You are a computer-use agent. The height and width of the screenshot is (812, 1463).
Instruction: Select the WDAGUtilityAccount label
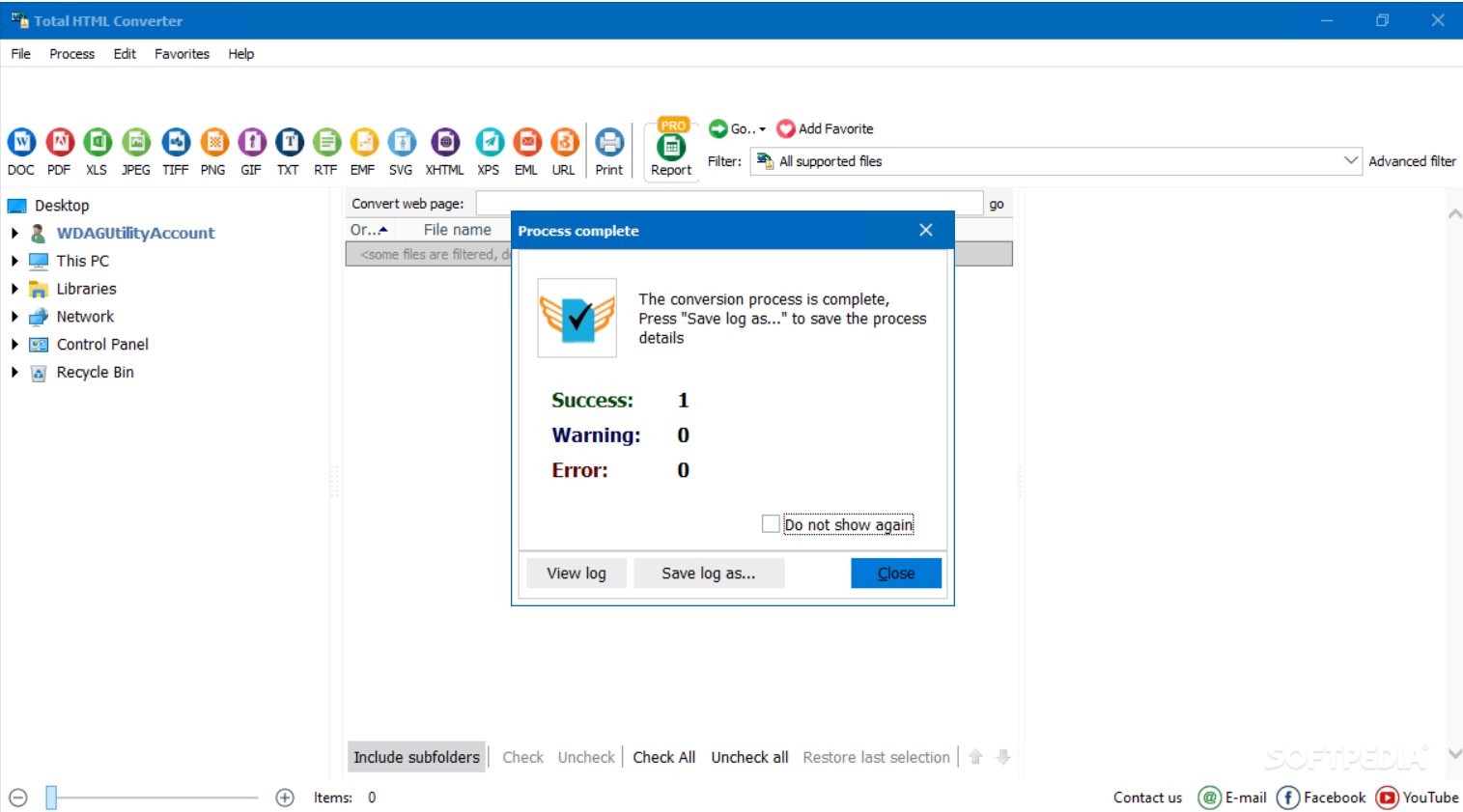135,233
